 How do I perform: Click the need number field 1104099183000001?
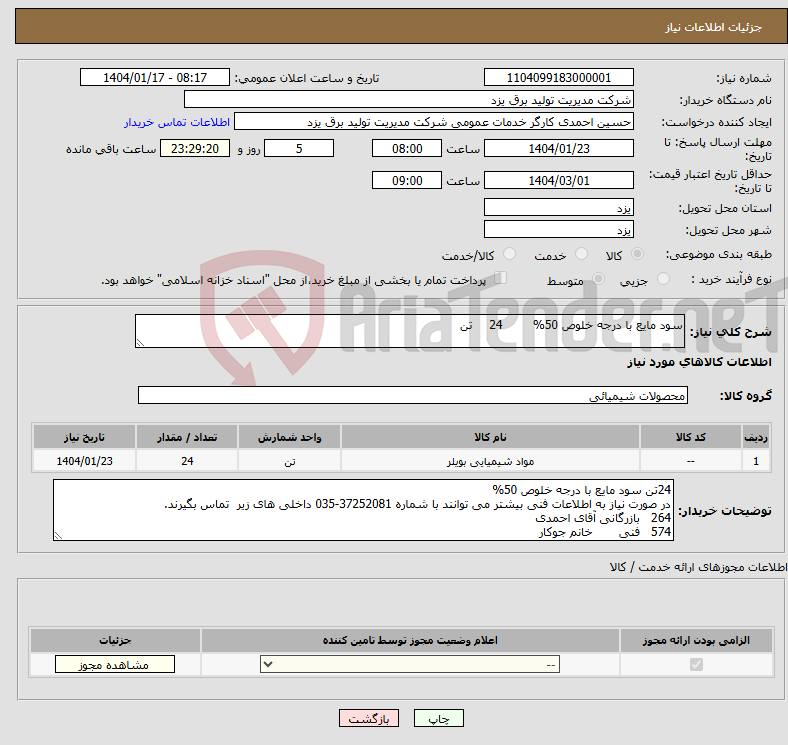coord(558,77)
